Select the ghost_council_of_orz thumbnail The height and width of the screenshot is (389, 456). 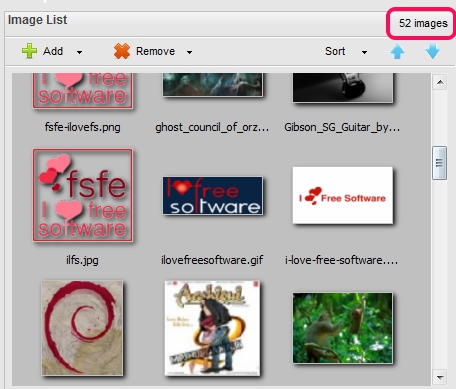[213, 85]
